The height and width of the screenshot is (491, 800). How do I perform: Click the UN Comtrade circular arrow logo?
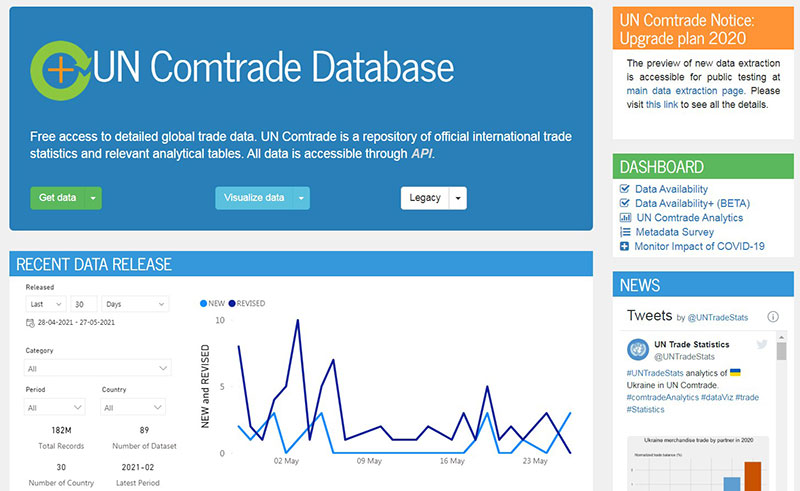tap(61, 70)
